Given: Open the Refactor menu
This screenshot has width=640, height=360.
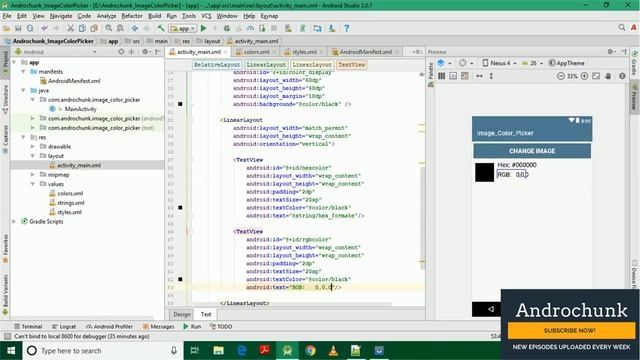Looking at the screenshot, I should (x=132, y=16).
